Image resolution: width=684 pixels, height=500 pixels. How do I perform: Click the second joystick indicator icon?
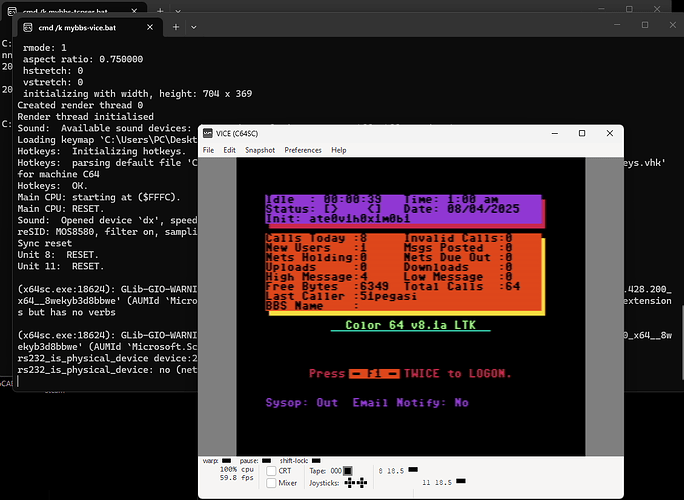[x=362, y=483]
